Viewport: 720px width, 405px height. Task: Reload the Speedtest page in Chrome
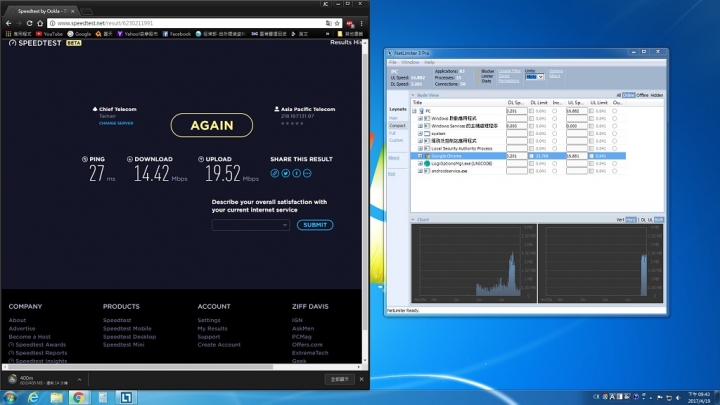click(29, 23)
